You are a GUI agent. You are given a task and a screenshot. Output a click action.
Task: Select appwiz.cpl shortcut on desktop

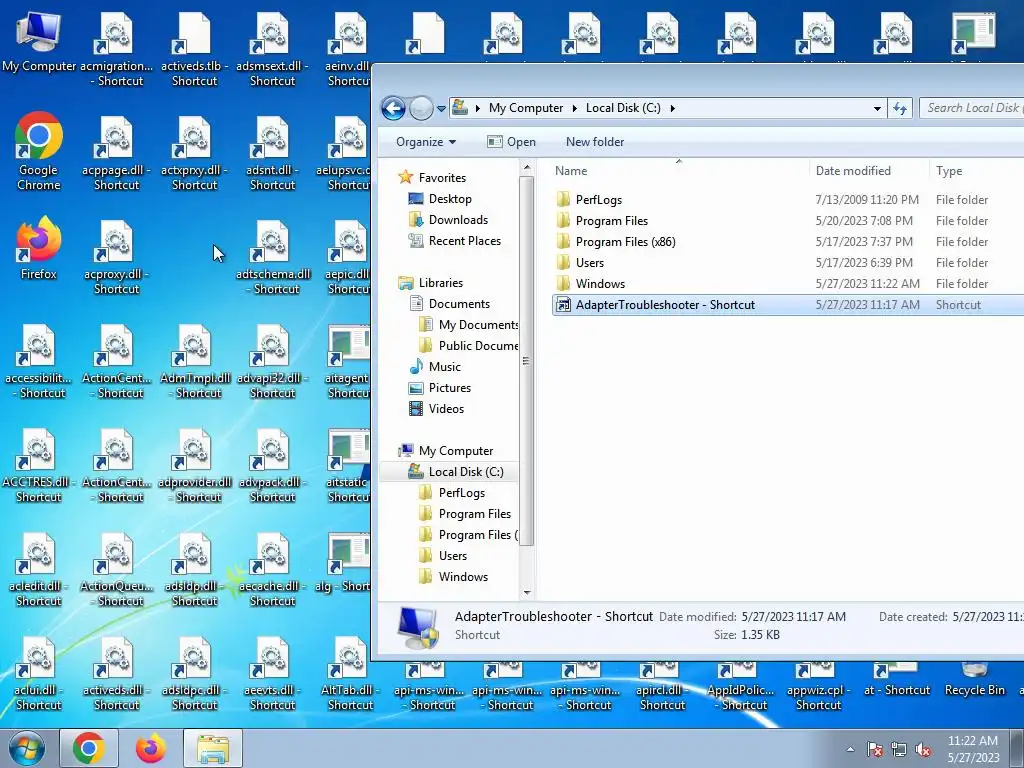tap(818, 686)
